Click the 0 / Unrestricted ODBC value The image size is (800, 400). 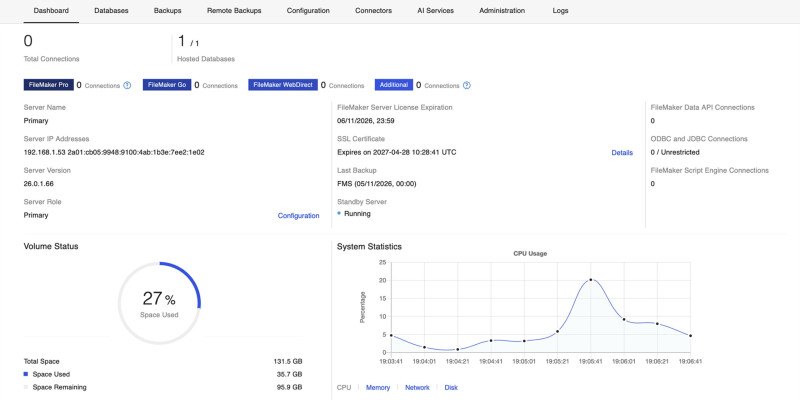coord(675,152)
